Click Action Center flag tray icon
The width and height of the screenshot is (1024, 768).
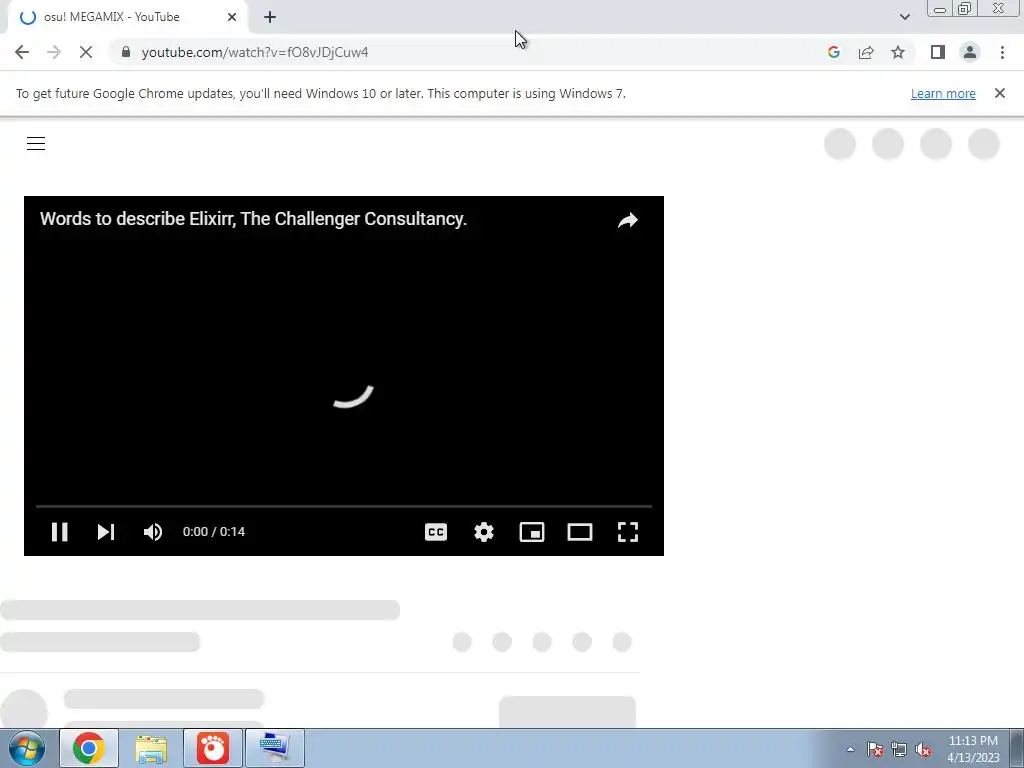point(875,749)
